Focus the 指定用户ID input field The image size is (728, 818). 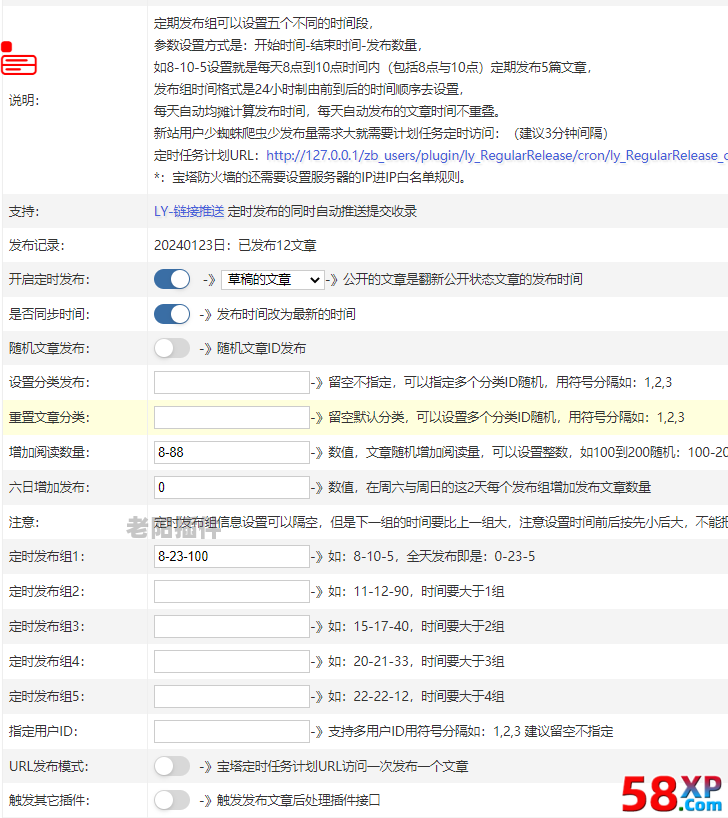point(232,731)
